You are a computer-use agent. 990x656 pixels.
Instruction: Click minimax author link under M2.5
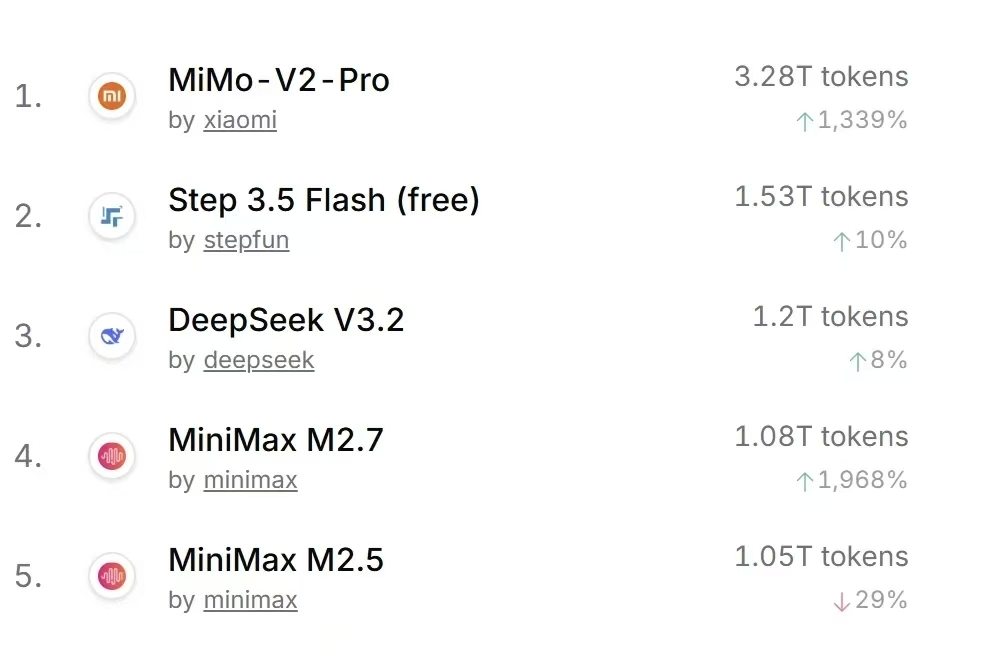(x=250, y=601)
